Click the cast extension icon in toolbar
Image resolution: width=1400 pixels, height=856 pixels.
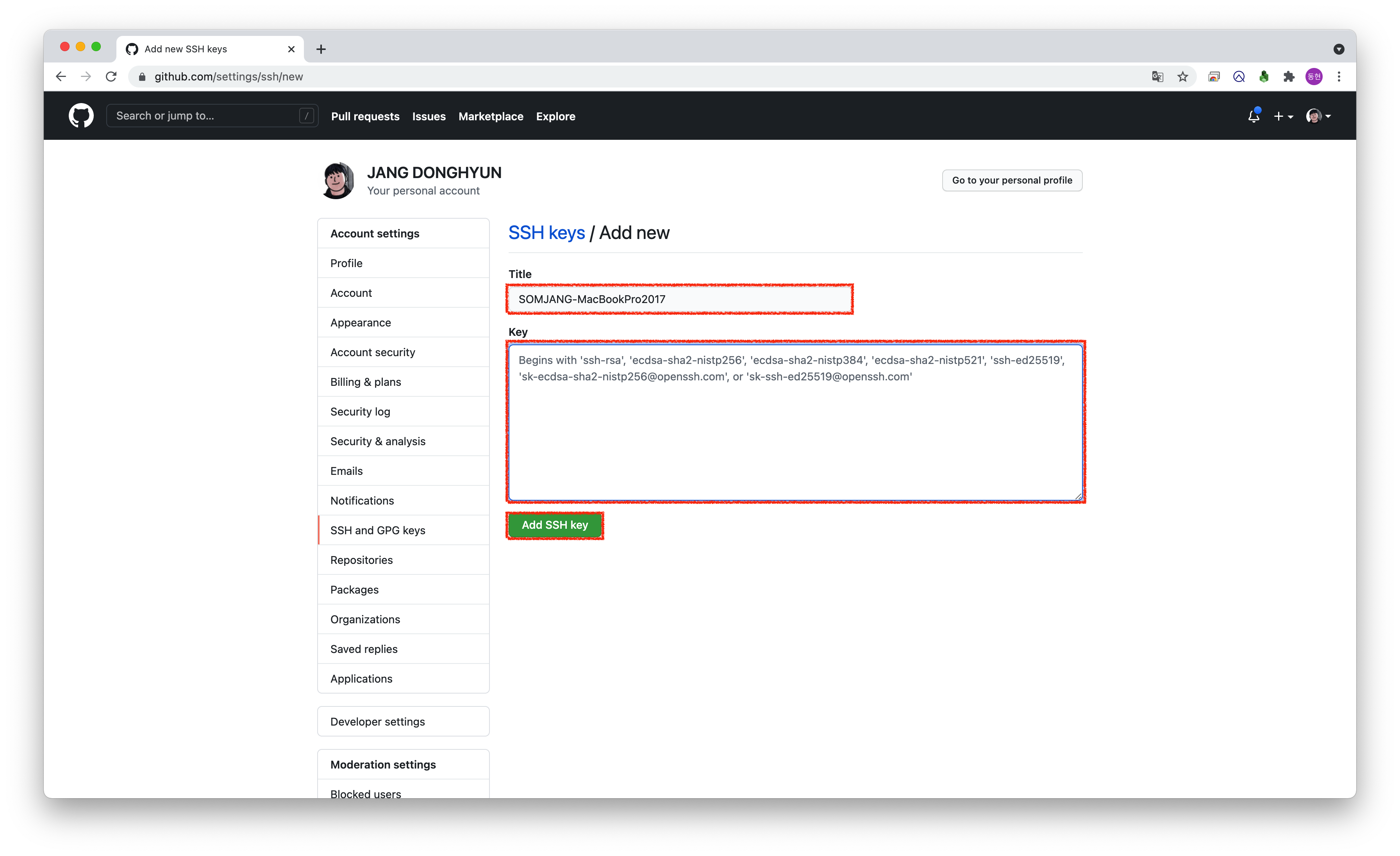[1214, 77]
